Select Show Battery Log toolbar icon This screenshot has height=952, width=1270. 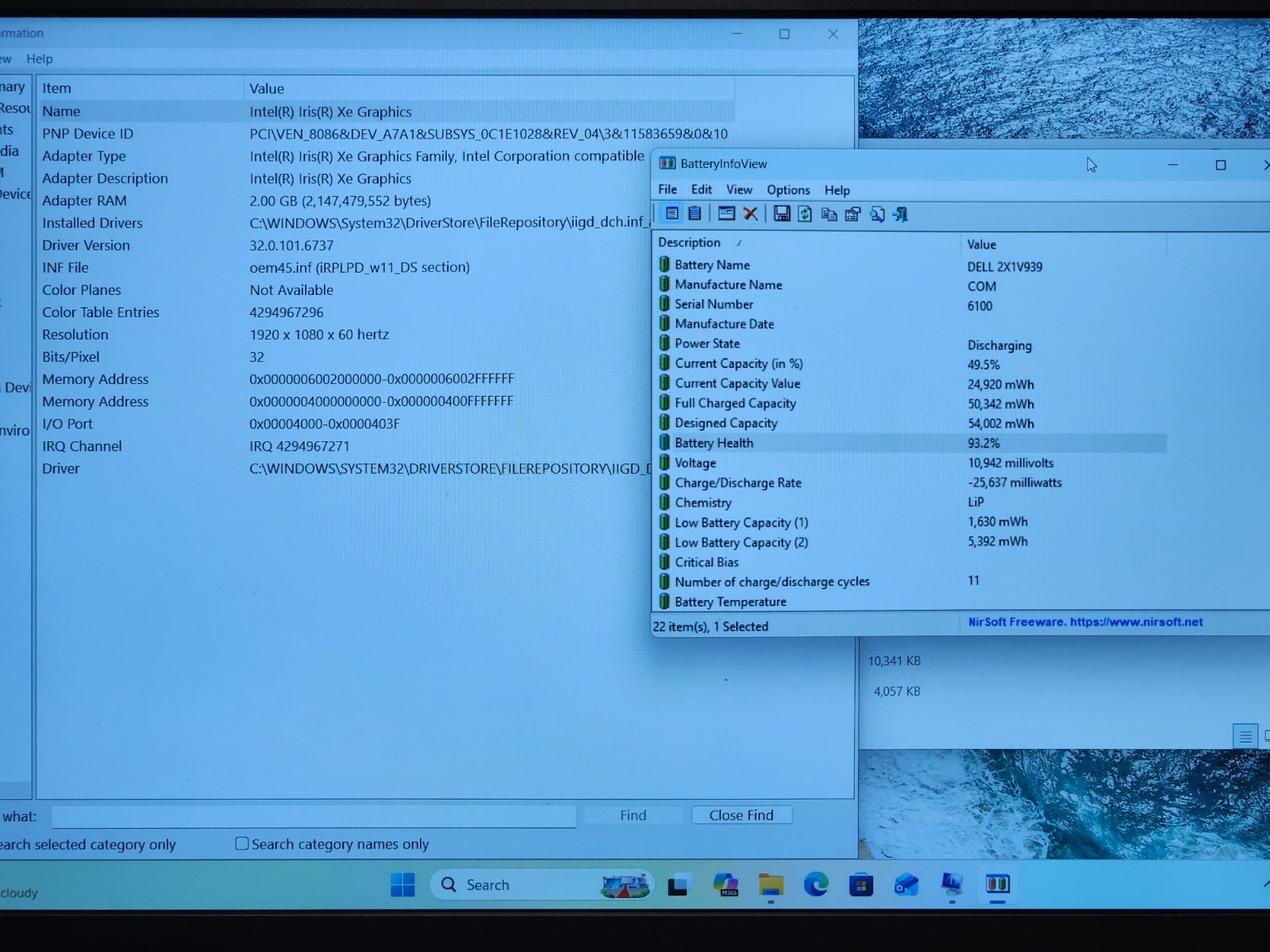(695, 213)
